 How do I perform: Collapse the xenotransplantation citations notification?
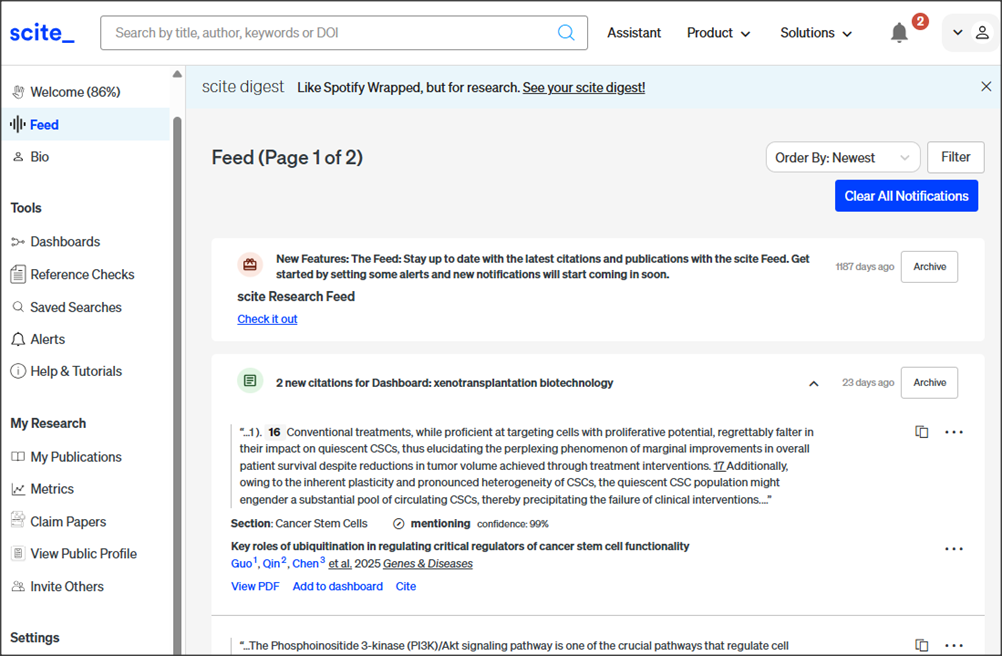click(x=814, y=383)
